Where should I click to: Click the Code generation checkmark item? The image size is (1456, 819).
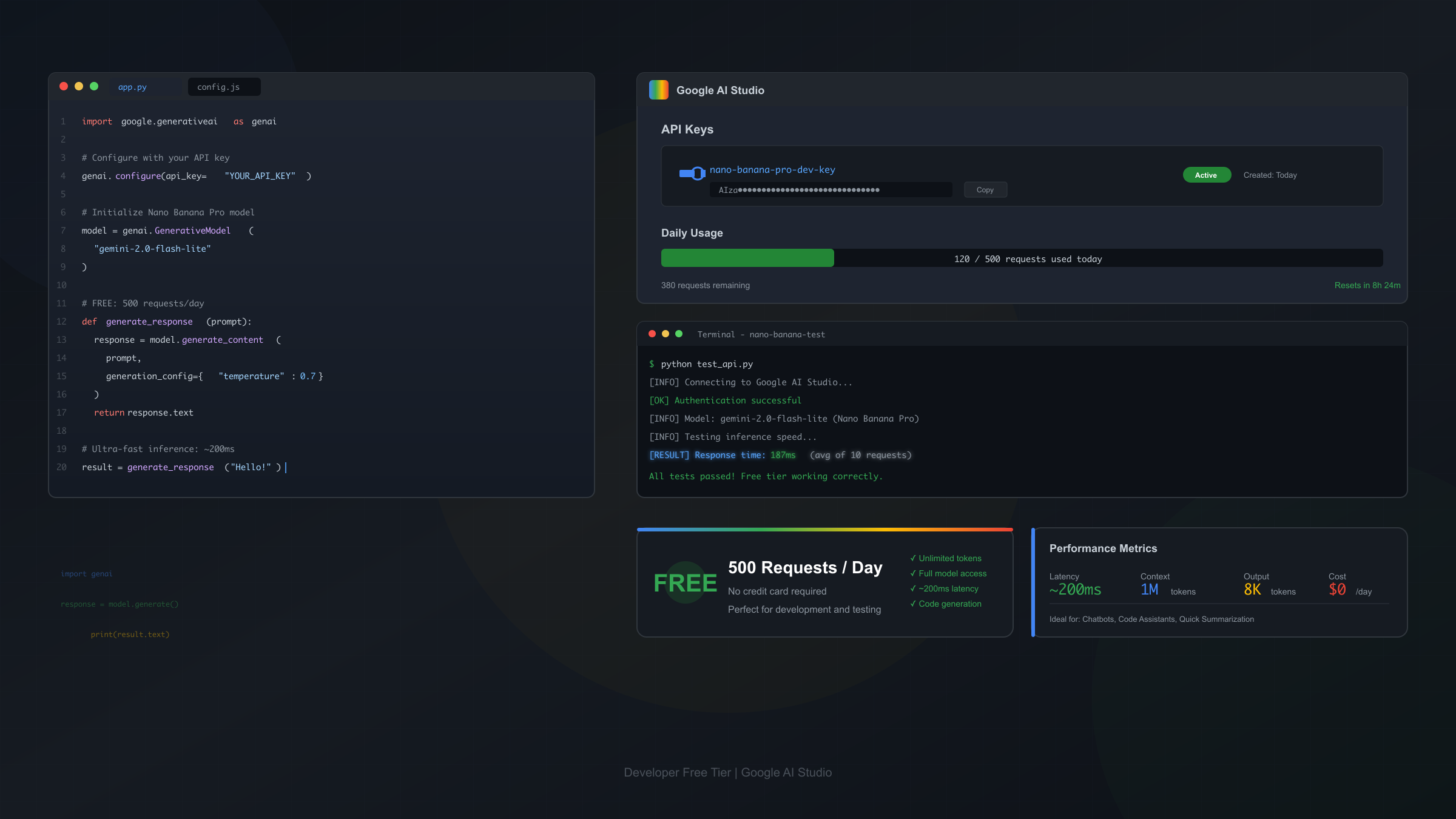(x=946, y=604)
